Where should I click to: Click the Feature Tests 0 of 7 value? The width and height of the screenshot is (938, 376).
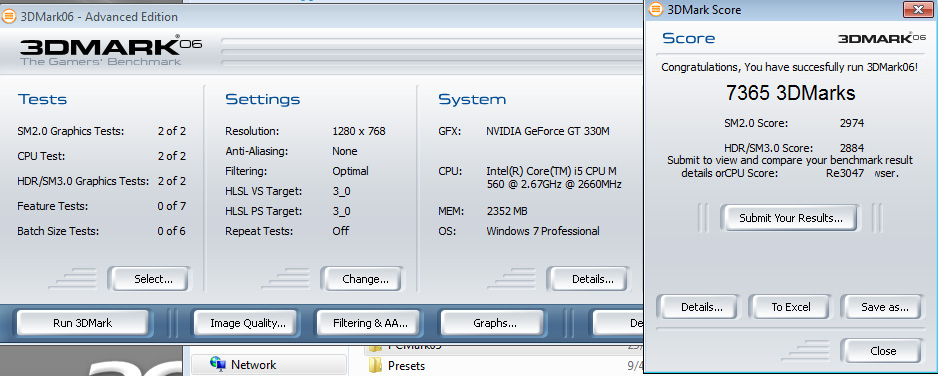tap(172, 206)
